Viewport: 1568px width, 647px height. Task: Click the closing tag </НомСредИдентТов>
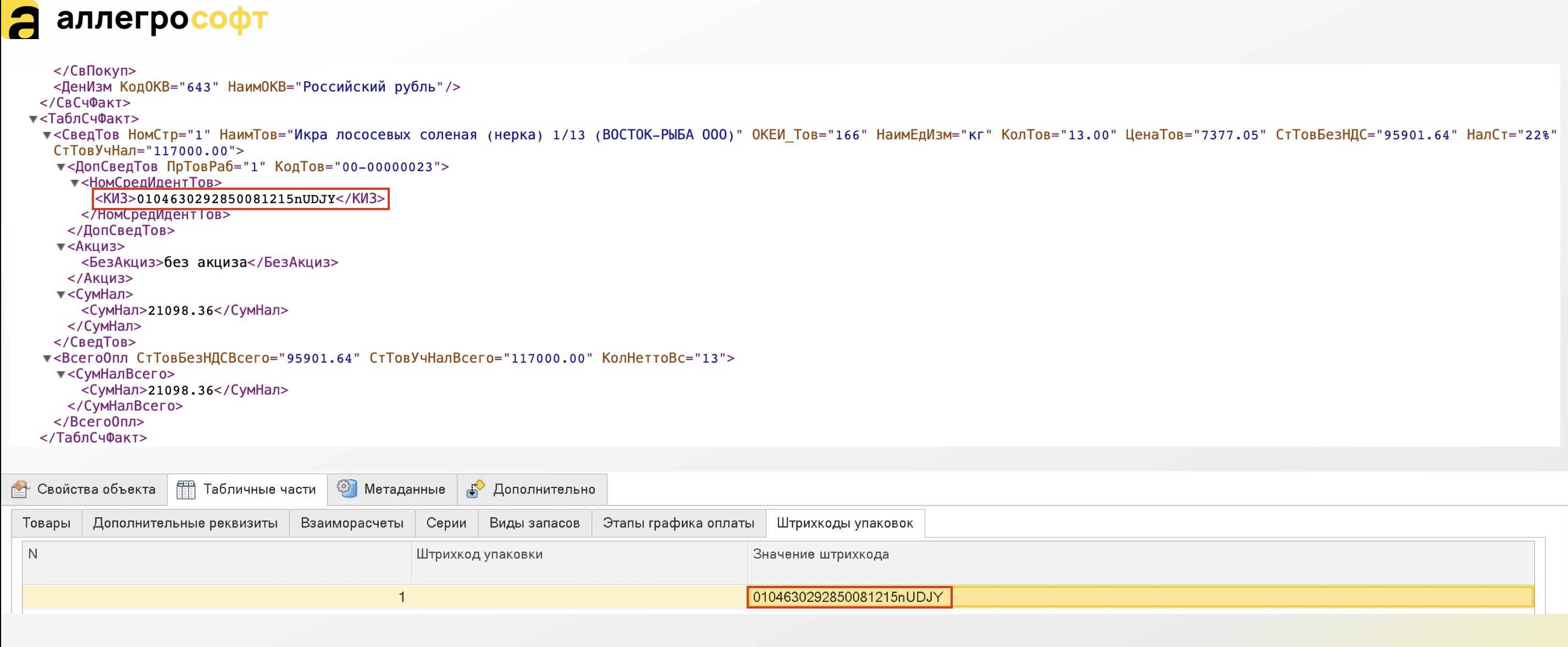156,215
